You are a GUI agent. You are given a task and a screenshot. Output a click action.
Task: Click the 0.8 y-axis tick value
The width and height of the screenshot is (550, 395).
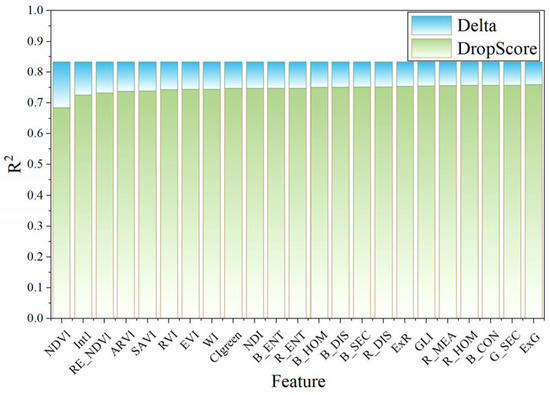coord(35,72)
